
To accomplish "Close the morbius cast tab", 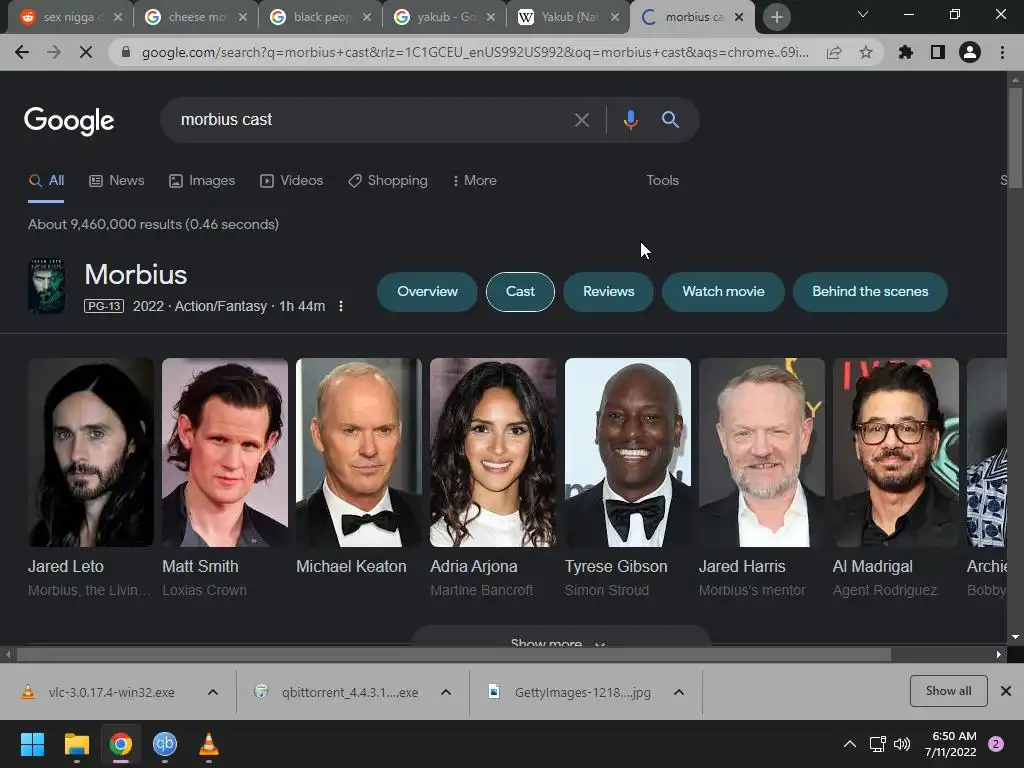I will (739, 17).
